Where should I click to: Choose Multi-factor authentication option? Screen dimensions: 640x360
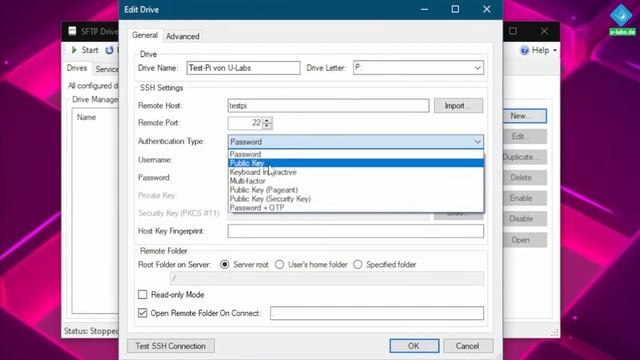coord(356,181)
